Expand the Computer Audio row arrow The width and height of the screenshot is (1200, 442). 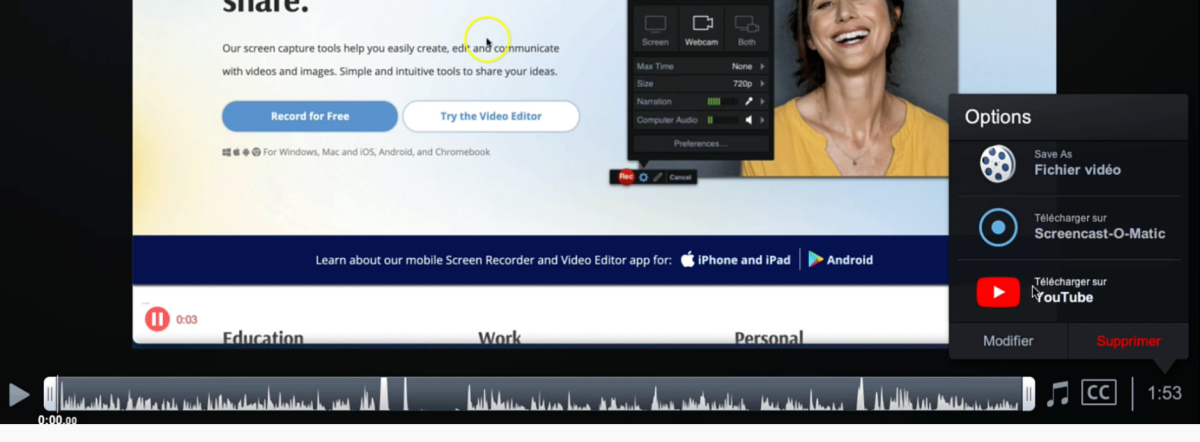[763, 120]
